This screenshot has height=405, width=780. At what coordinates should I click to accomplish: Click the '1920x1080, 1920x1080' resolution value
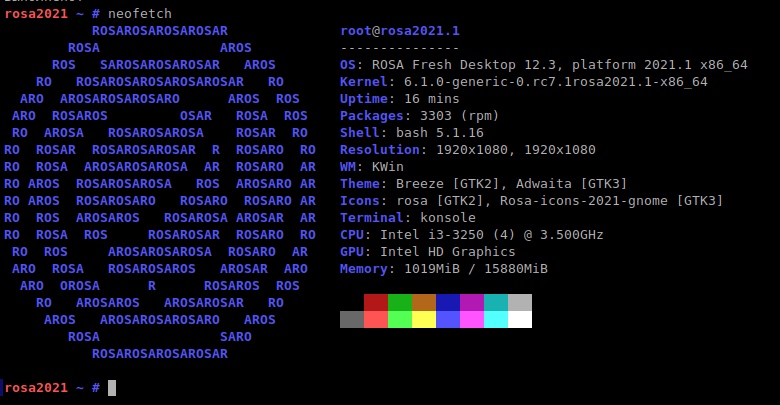pos(516,149)
